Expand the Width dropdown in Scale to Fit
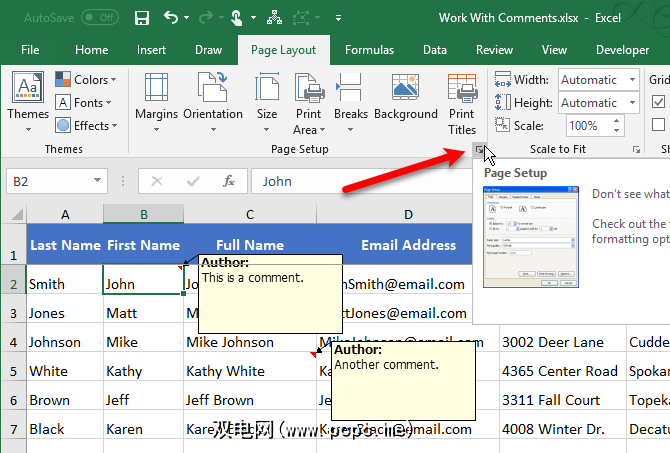The height and width of the screenshot is (453, 670). [x=631, y=80]
